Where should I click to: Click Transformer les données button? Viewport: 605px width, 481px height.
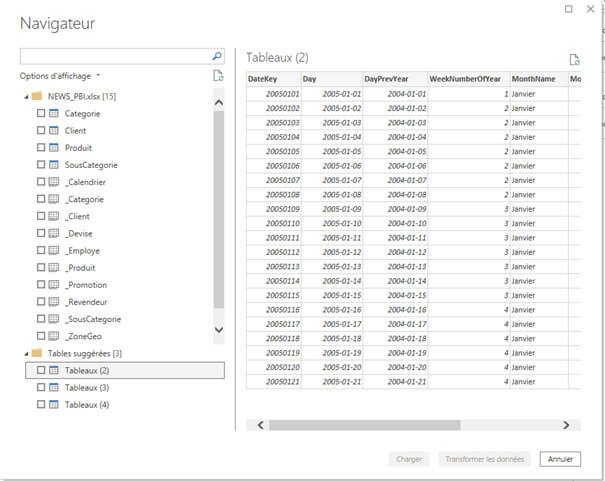484,459
